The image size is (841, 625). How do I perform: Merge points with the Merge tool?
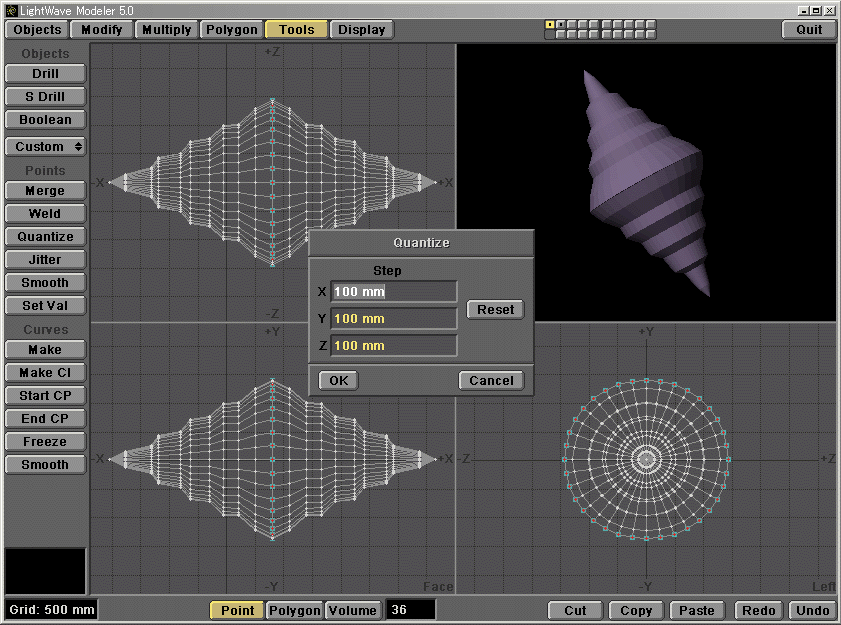tap(44, 190)
